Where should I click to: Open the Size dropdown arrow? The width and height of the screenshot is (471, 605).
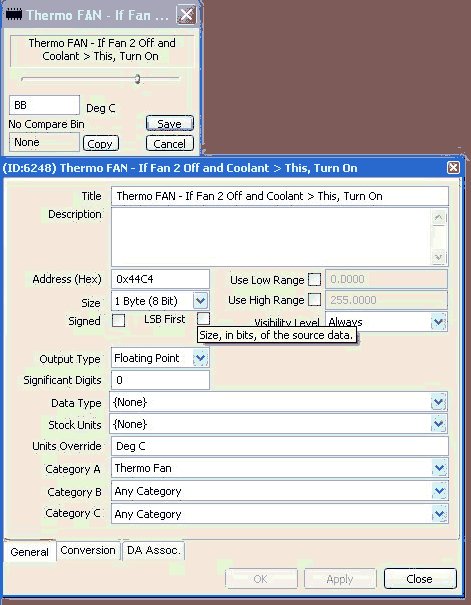(201, 301)
